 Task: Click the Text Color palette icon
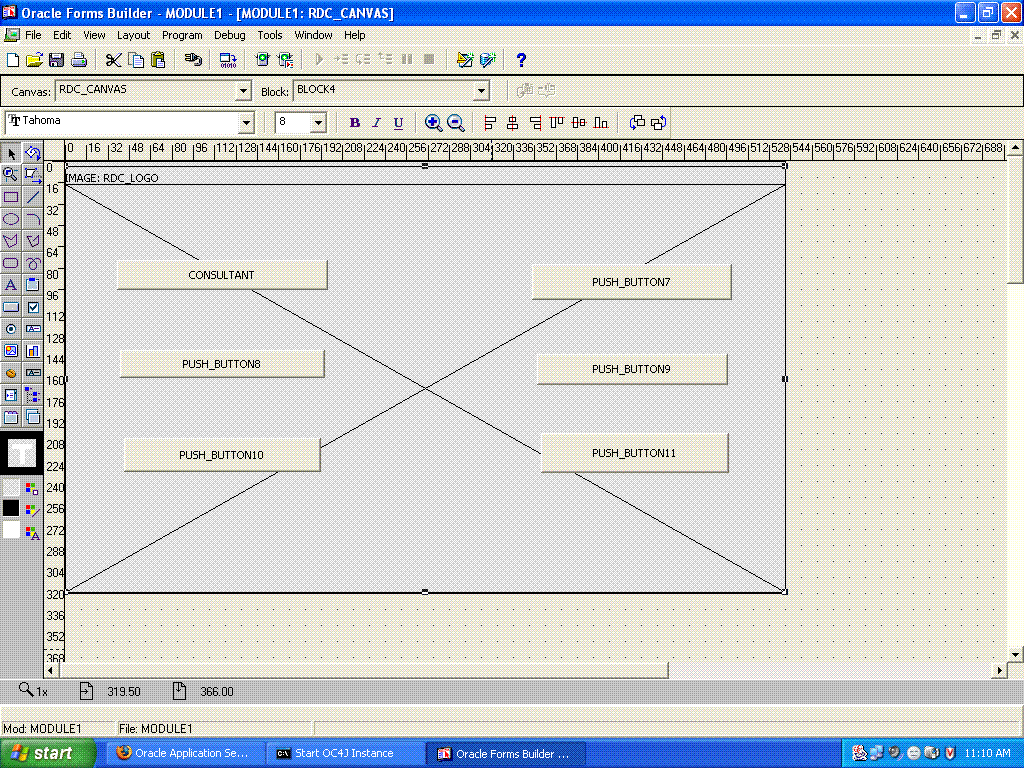[33, 531]
